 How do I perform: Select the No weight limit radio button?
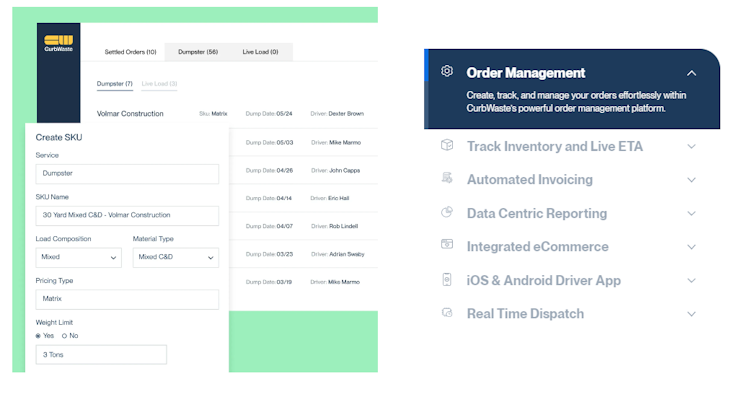64,336
